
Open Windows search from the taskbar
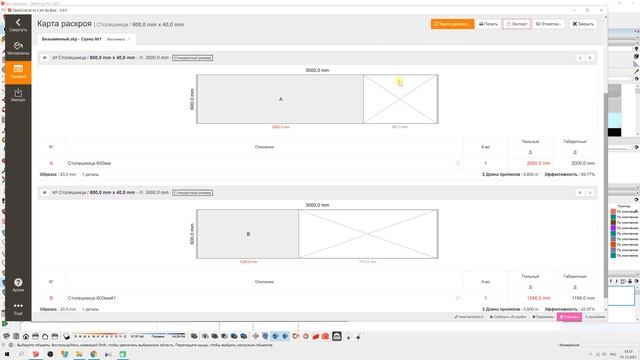tap(21, 354)
